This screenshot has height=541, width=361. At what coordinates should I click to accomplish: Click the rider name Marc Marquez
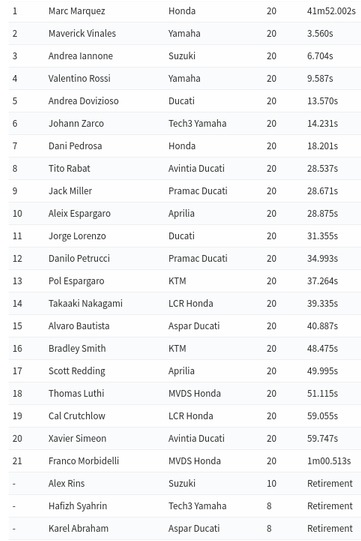[77, 11]
